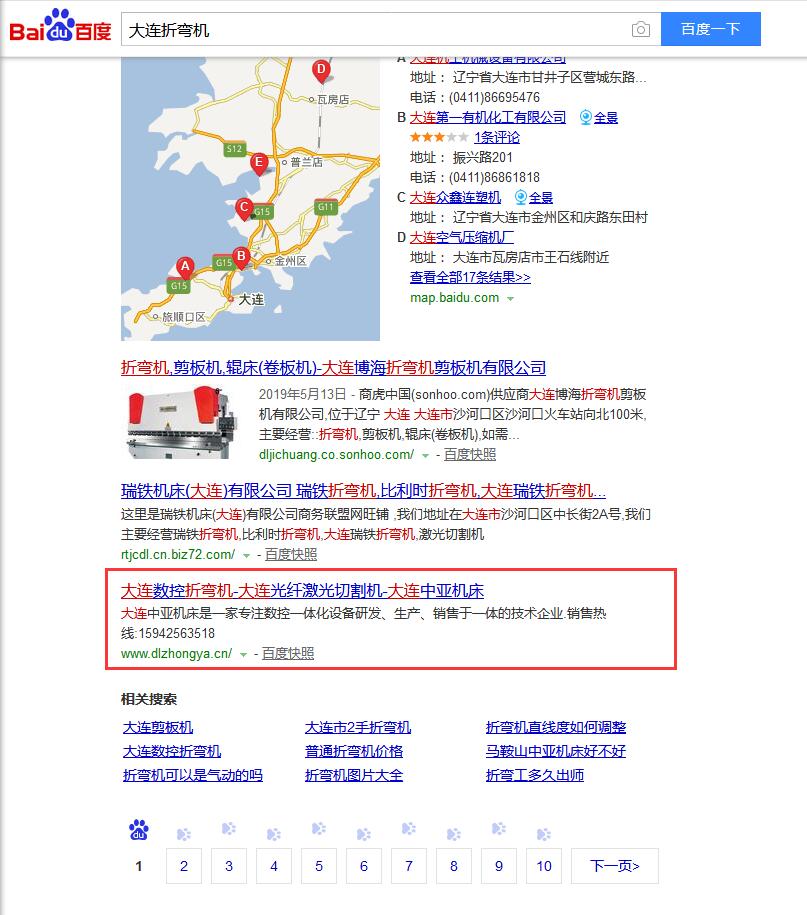Expand dropdown arrow next to dljichuang.co.sonhoo.com
The image size is (807, 915).
(x=425, y=456)
